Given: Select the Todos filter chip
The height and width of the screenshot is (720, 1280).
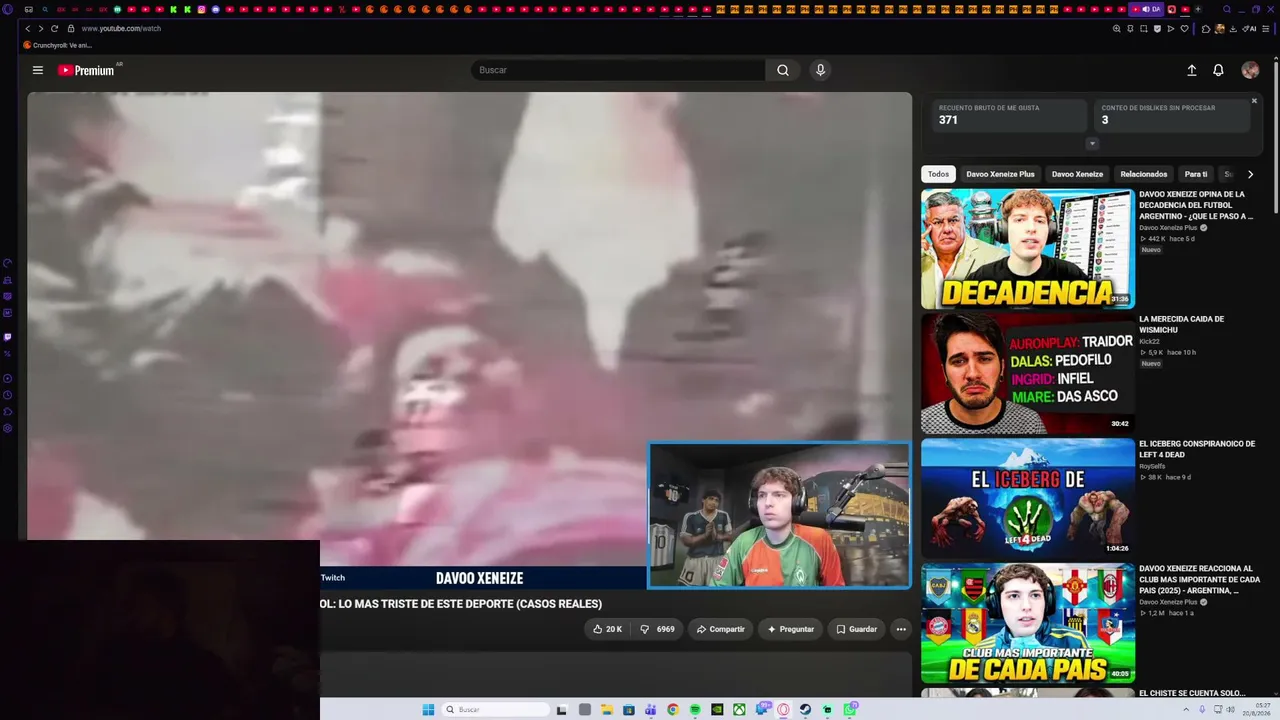Looking at the screenshot, I should coord(938,174).
